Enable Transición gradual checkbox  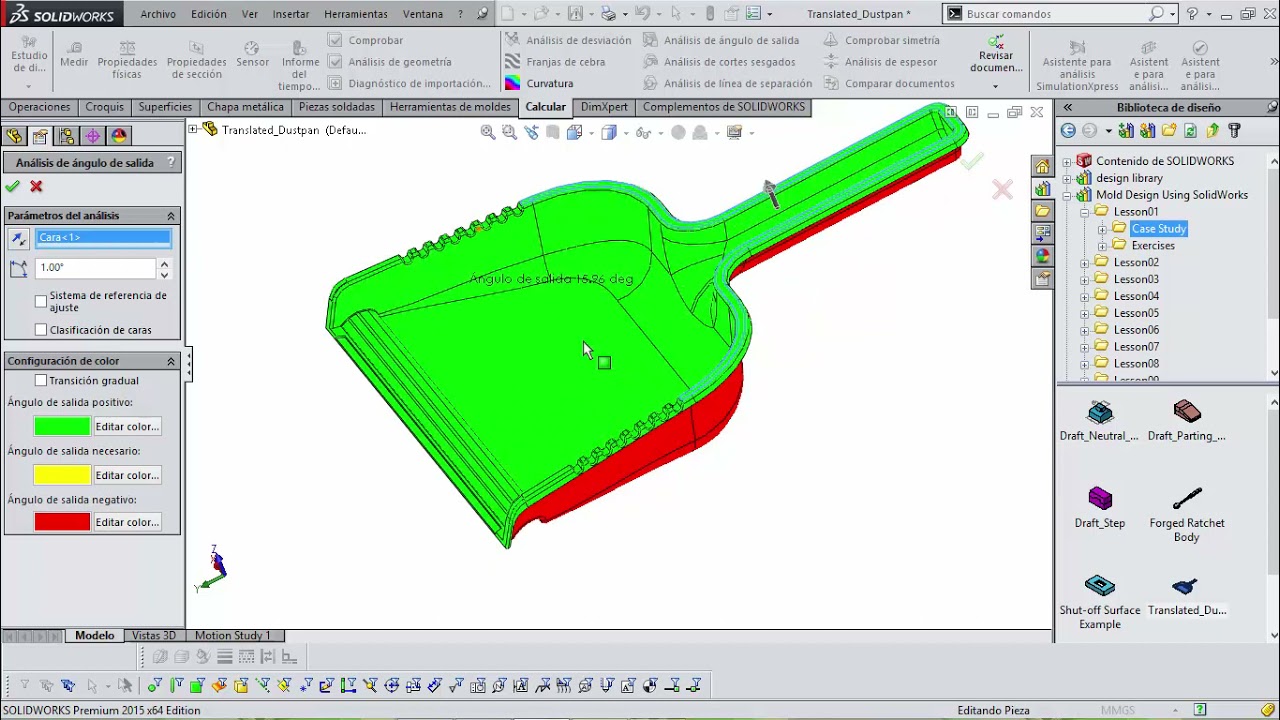click(x=41, y=381)
